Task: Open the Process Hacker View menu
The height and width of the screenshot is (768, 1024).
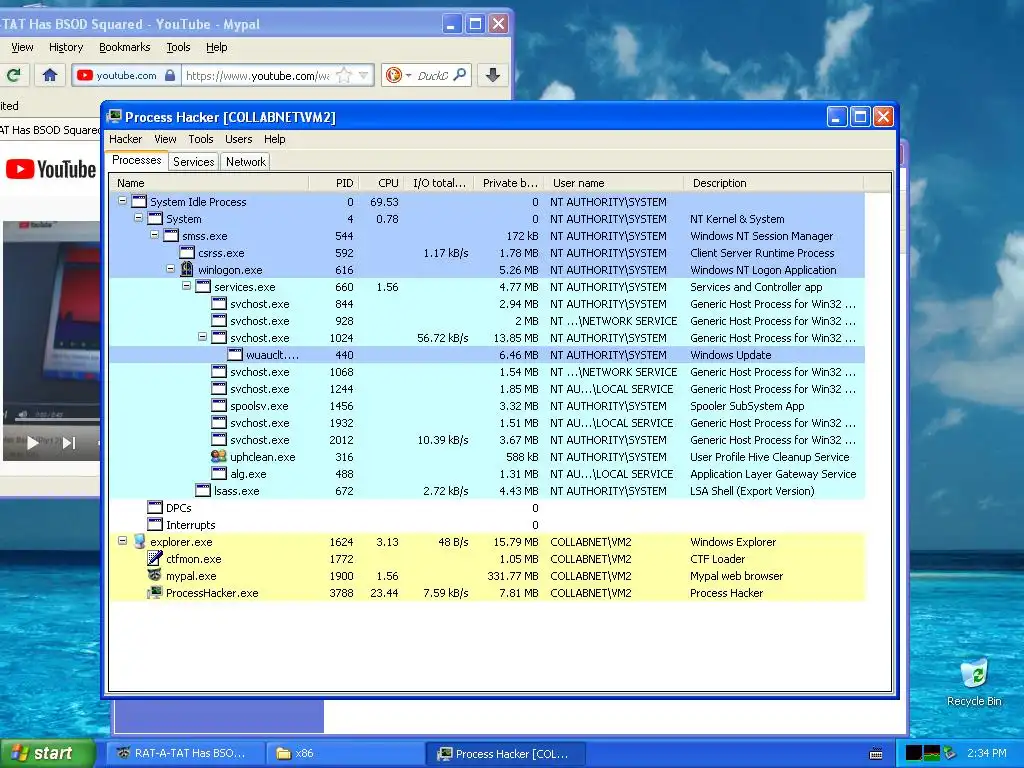Action: pyautogui.click(x=165, y=139)
